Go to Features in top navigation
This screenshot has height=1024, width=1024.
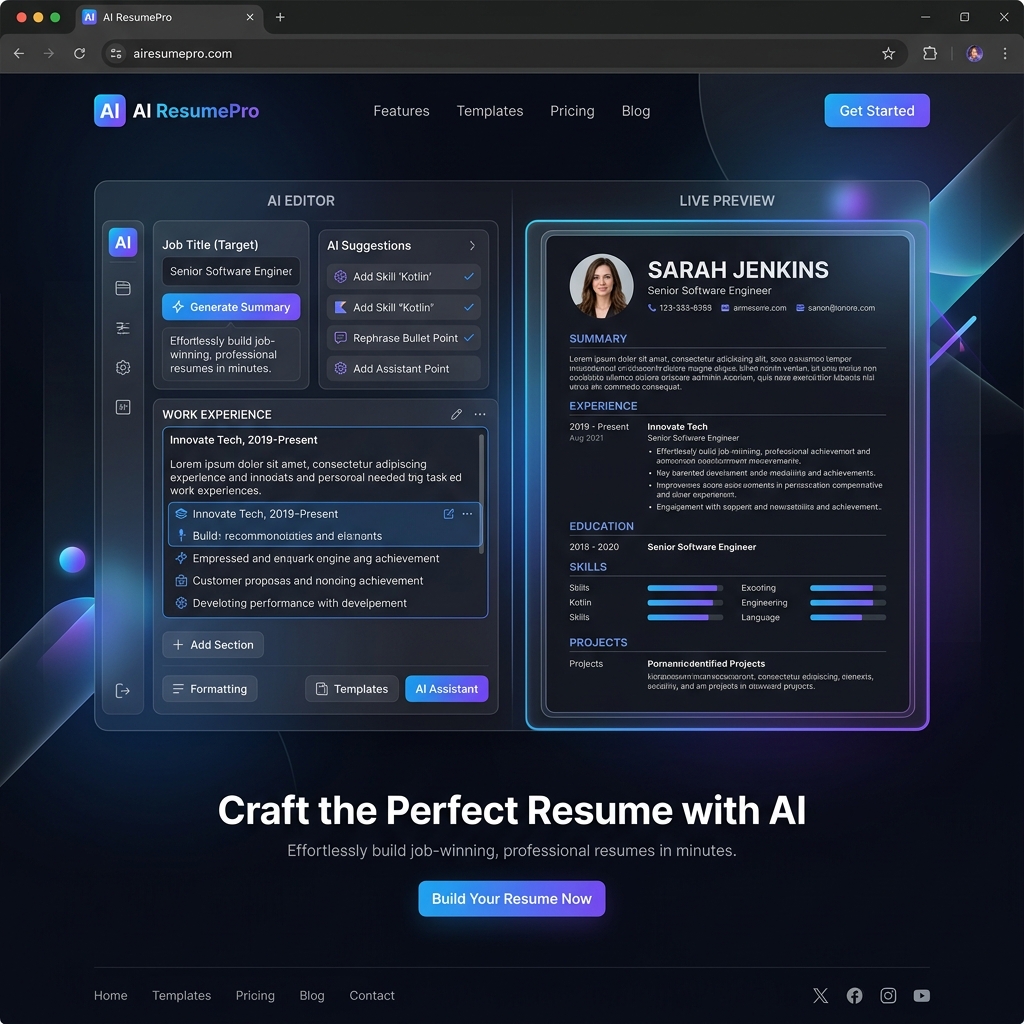tap(401, 111)
